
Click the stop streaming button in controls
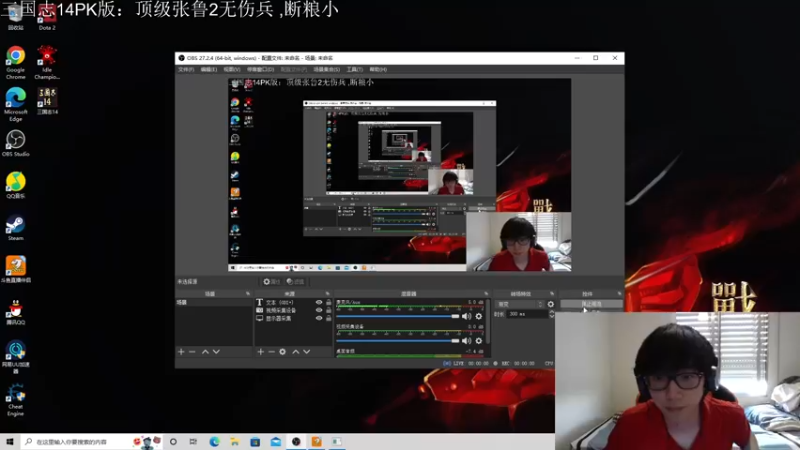591,304
